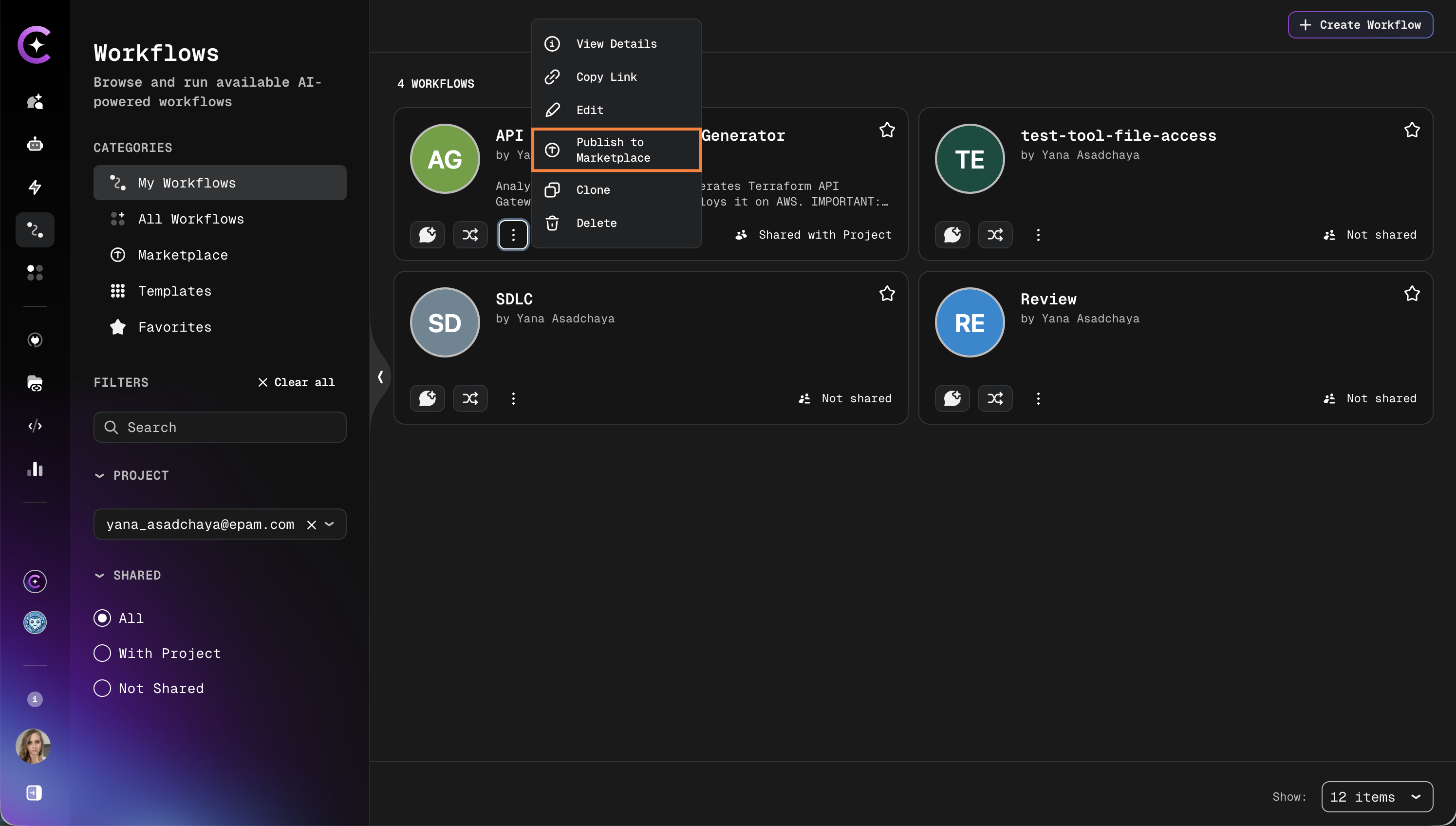Click the Create Workflow button
Image resolution: width=1456 pixels, height=826 pixels.
pyautogui.click(x=1360, y=24)
